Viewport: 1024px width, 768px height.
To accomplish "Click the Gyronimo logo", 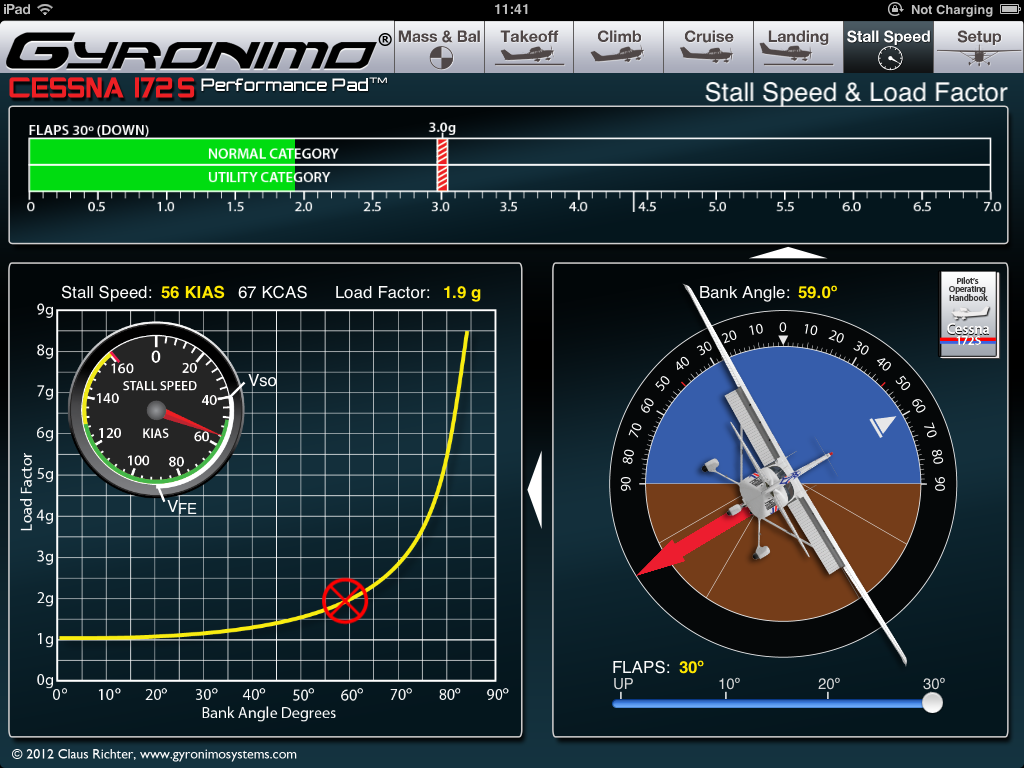I will coord(199,50).
